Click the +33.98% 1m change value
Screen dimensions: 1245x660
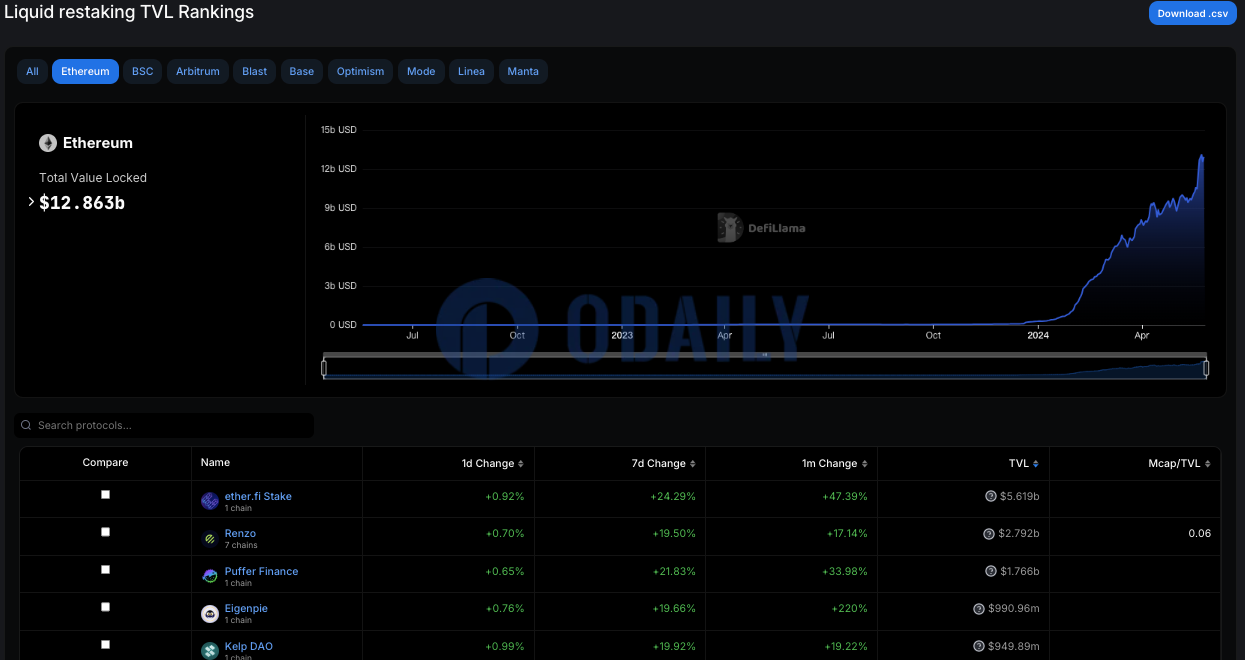(x=845, y=572)
